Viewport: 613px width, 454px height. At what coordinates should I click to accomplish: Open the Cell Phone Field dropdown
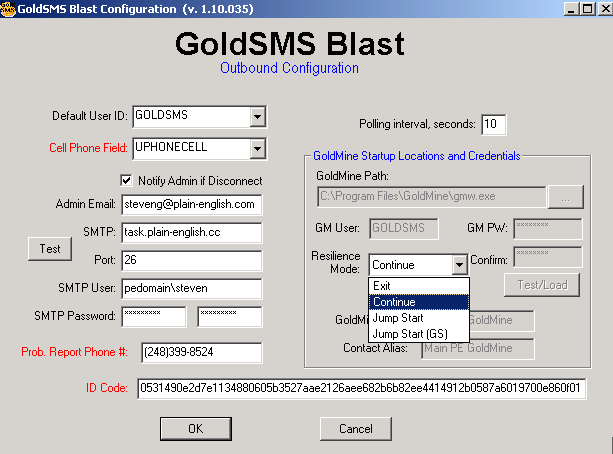click(258, 149)
